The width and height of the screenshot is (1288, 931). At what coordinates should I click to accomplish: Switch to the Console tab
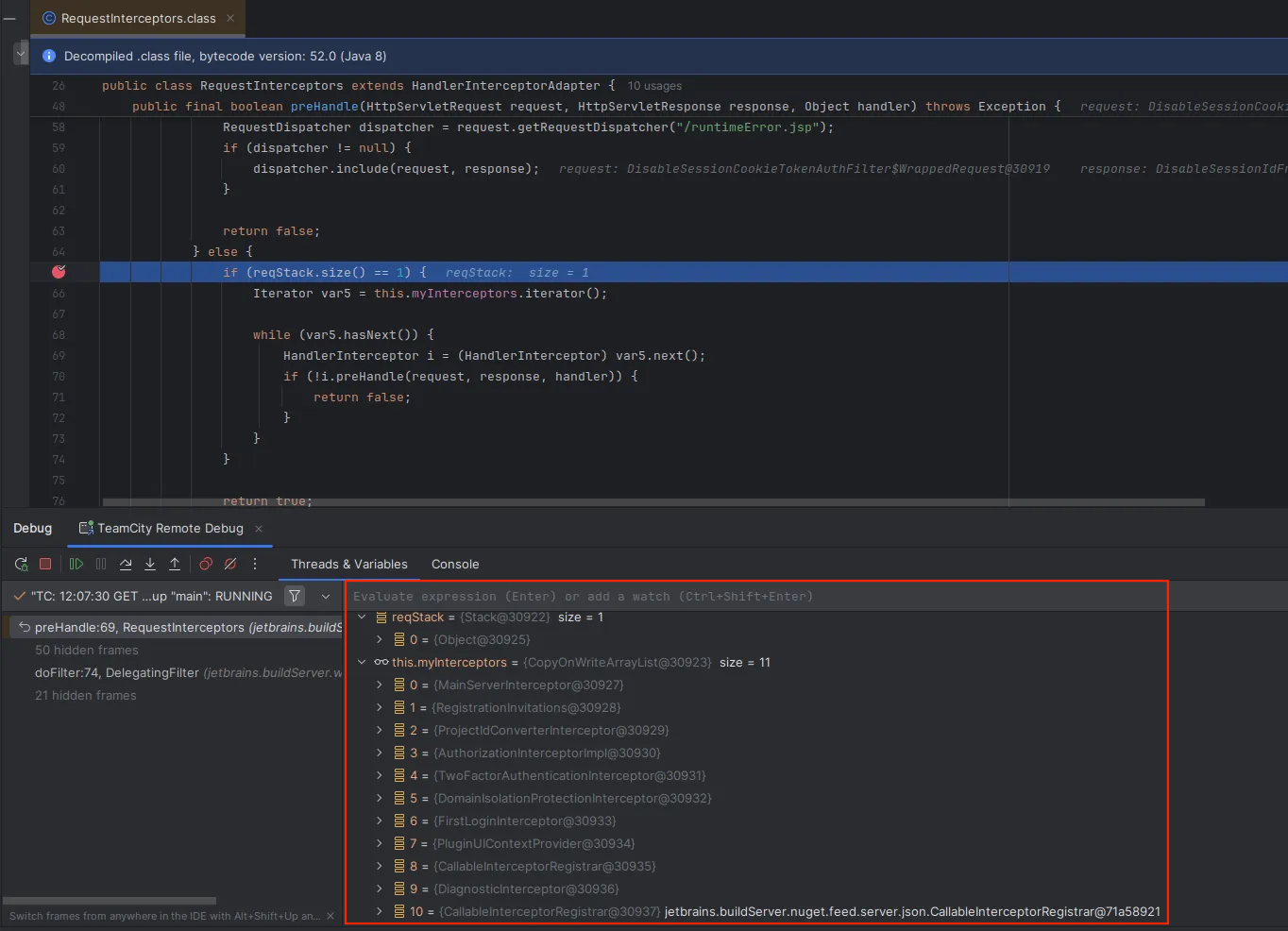(x=455, y=564)
